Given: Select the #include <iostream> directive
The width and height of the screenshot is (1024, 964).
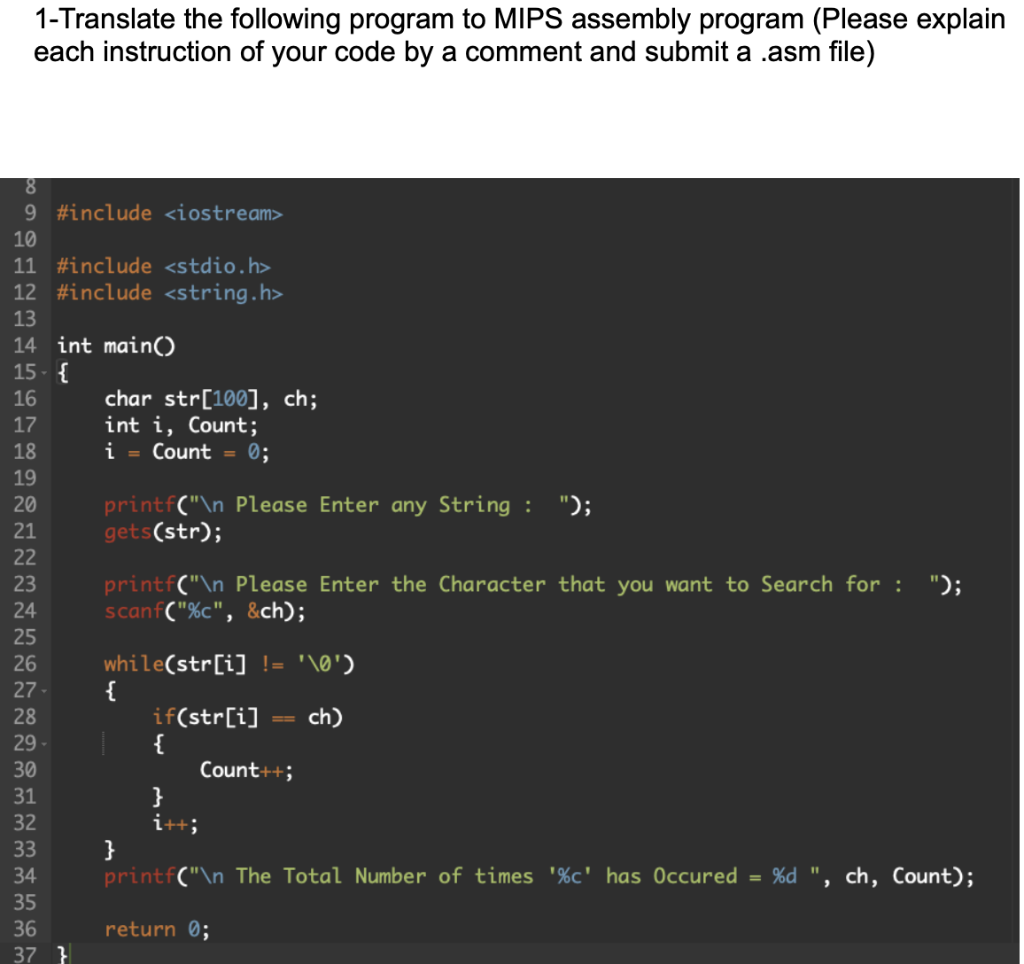Looking at the screenshot, I should click(x=170, y=212).
